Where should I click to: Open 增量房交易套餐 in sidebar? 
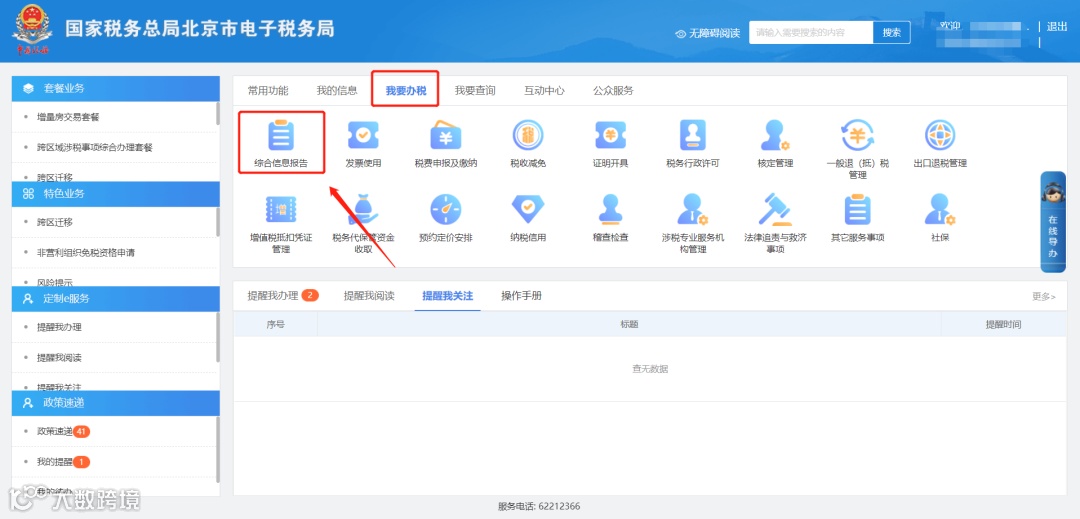click(x=68, y=117)
